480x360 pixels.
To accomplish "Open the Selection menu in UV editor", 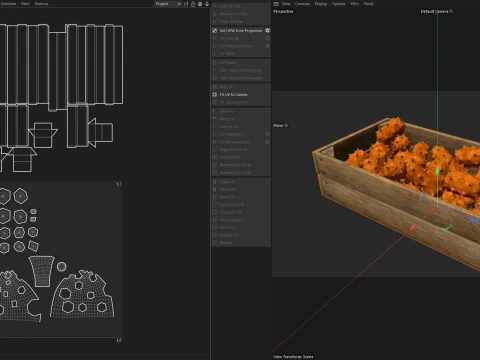I will click(x=8, y=4).
